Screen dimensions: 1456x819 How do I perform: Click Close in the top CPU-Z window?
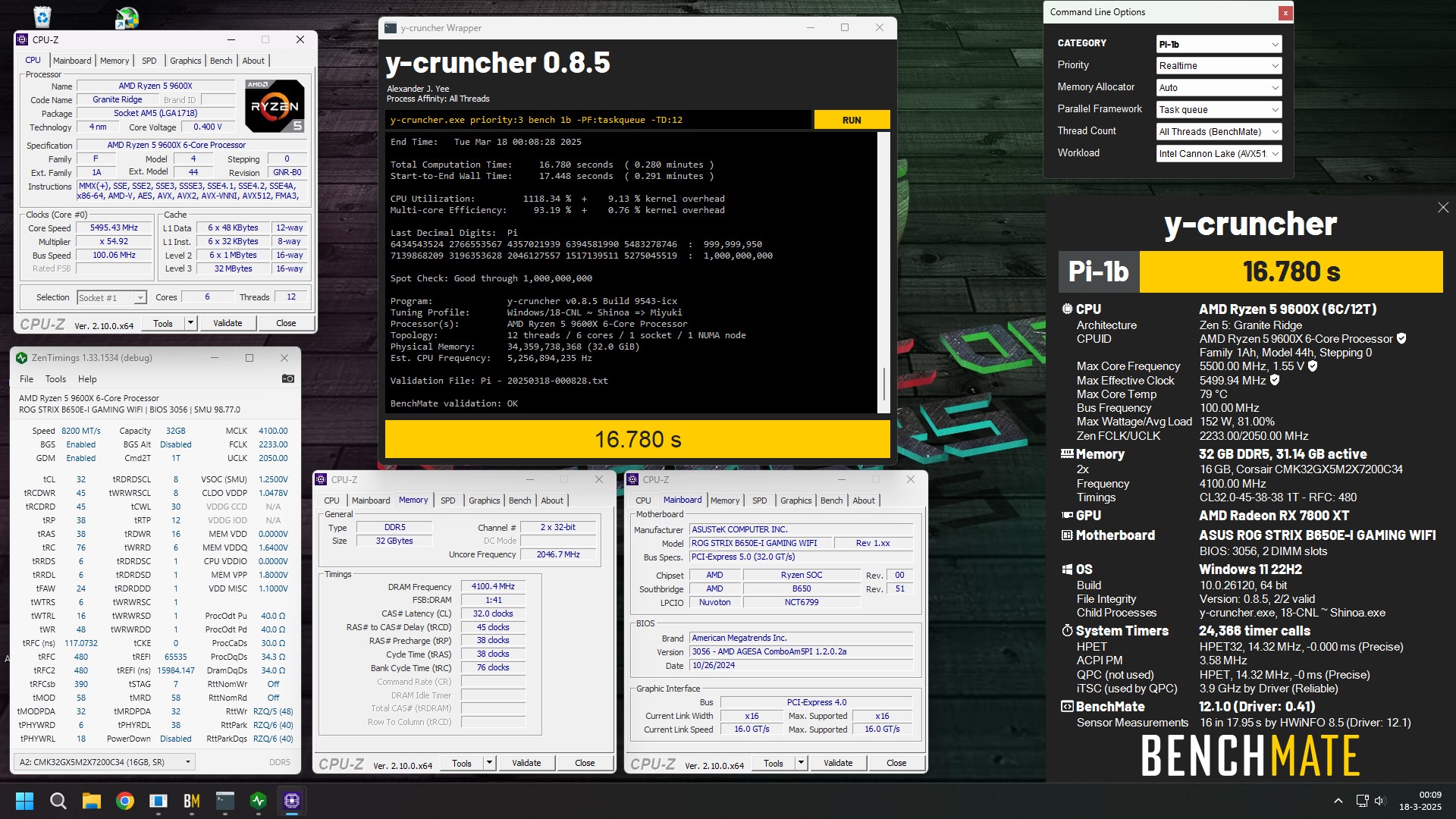(x=286, y=323)
